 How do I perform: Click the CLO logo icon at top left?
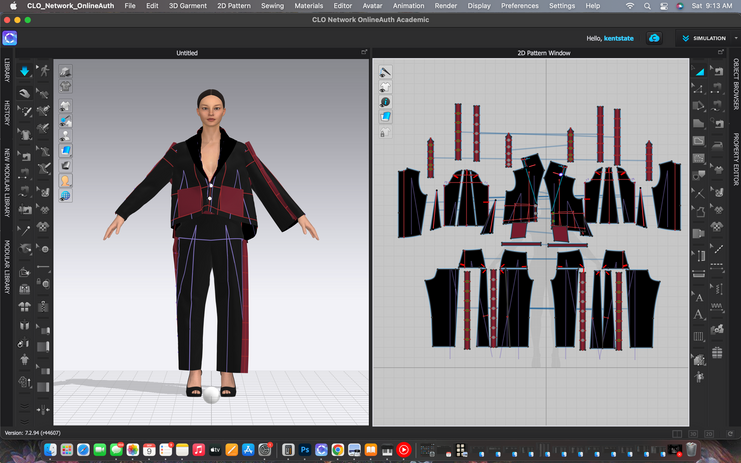(x=10, y=38)
